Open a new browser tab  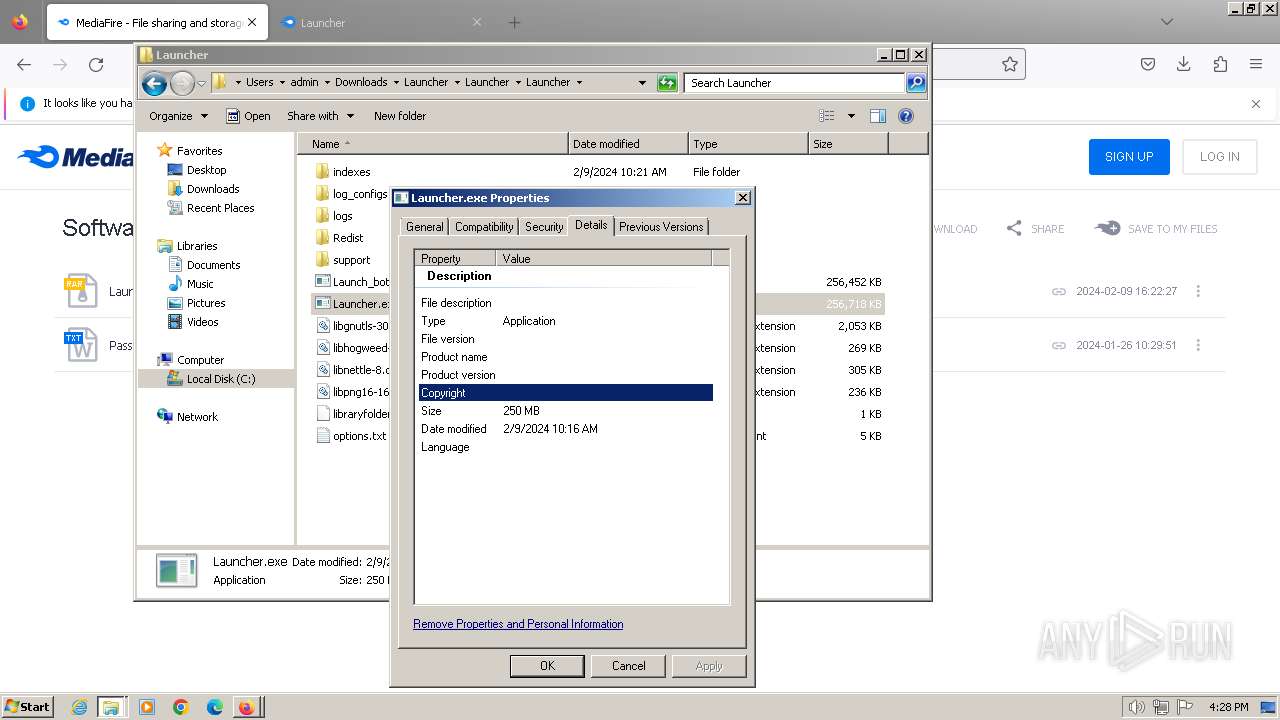(514, 22)
